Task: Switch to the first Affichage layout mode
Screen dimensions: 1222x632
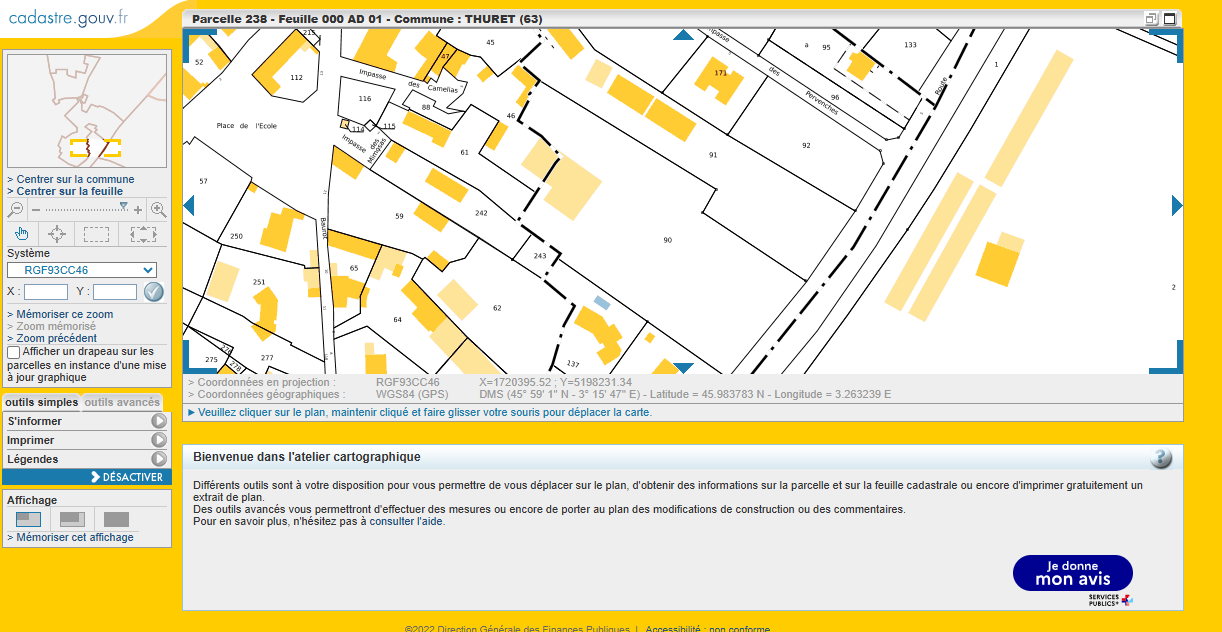Action: pyautogui.click(x=29, y=519)
